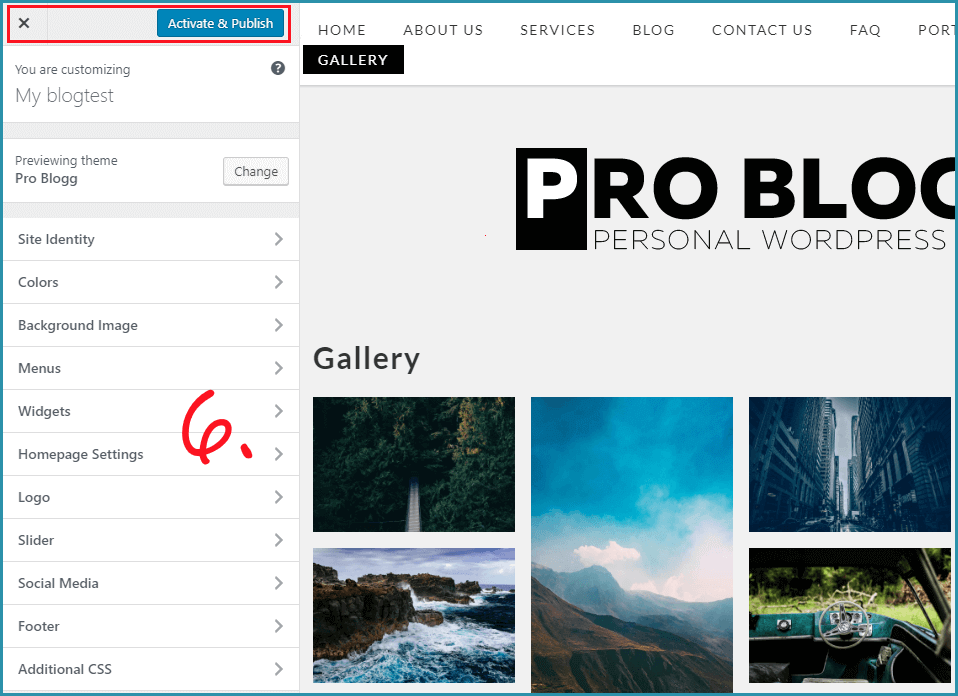958x696 pixels.
Task: Open the Menus panel
Action: point(151,368)
